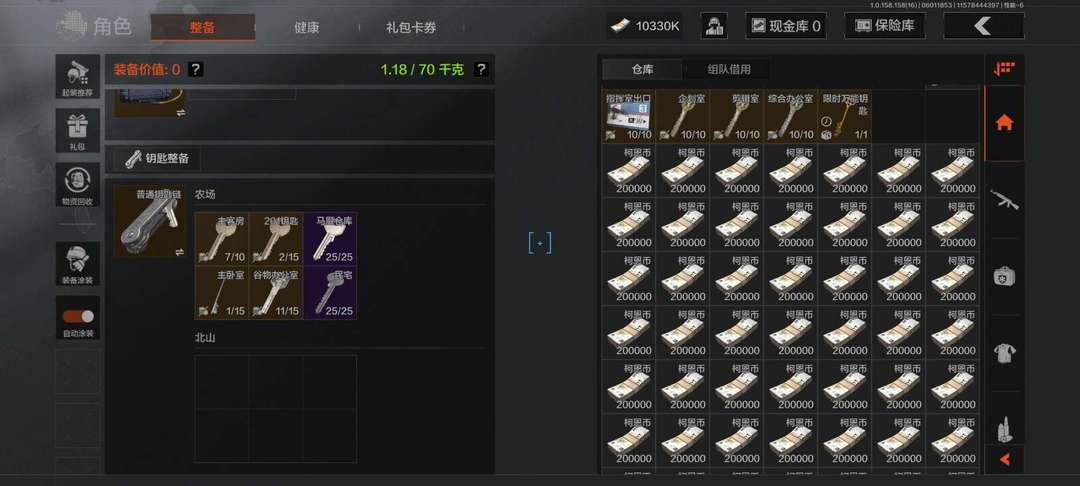
Task: Open the 保险库 safe vault button
Action: click(885, 25)
